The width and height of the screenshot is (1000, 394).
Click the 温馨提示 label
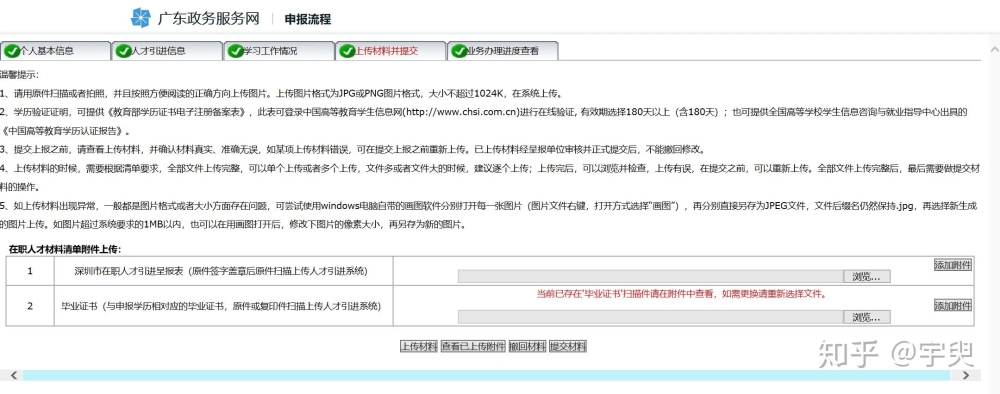[19, 75]
